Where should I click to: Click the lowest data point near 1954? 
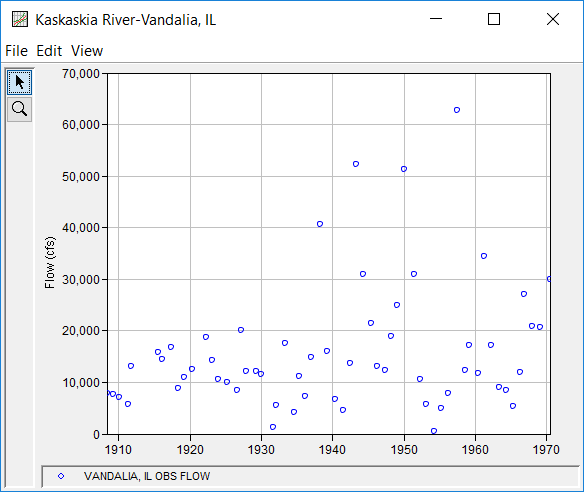point(434,431)
